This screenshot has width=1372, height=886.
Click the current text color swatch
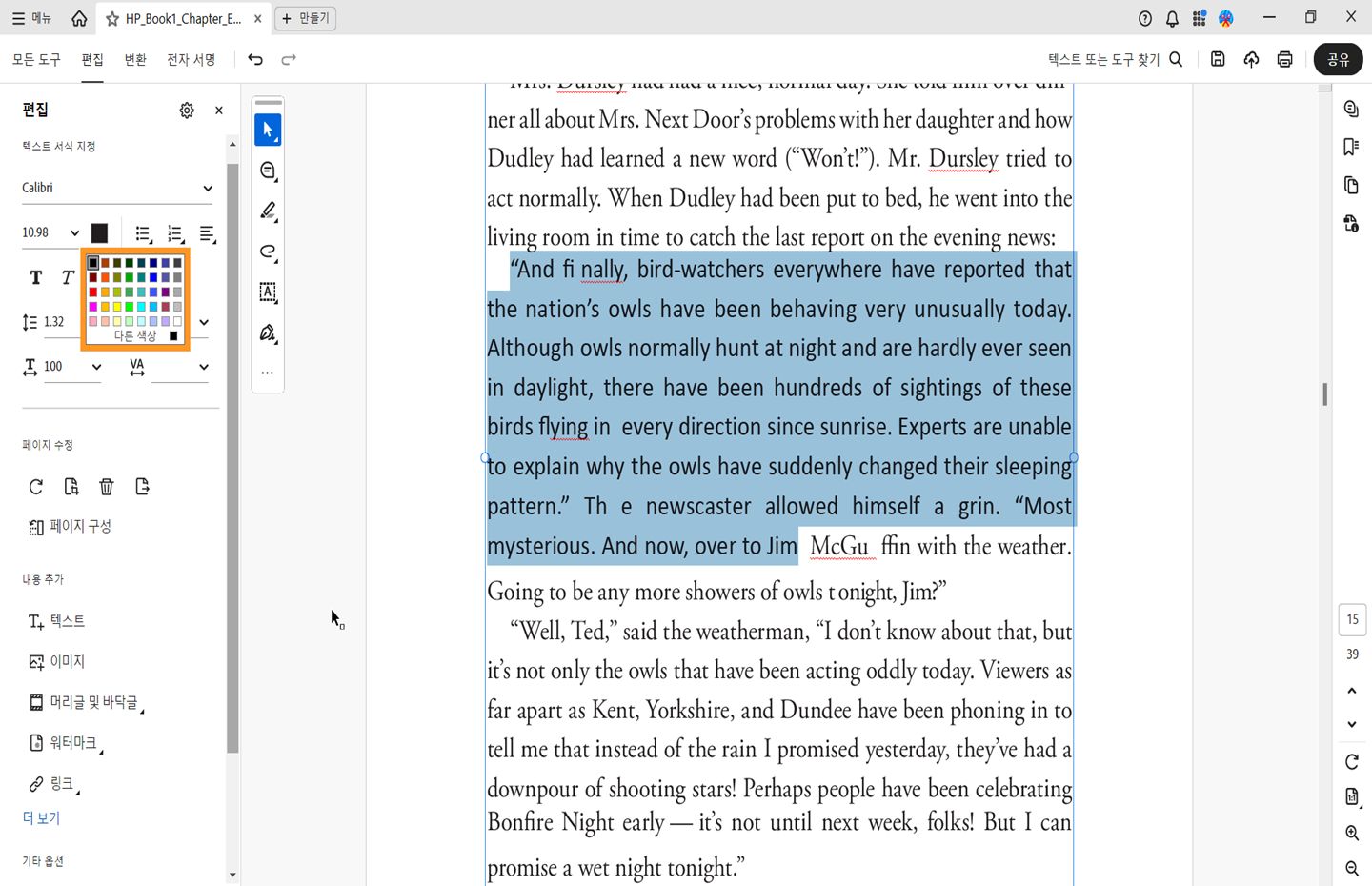(99, 233)
